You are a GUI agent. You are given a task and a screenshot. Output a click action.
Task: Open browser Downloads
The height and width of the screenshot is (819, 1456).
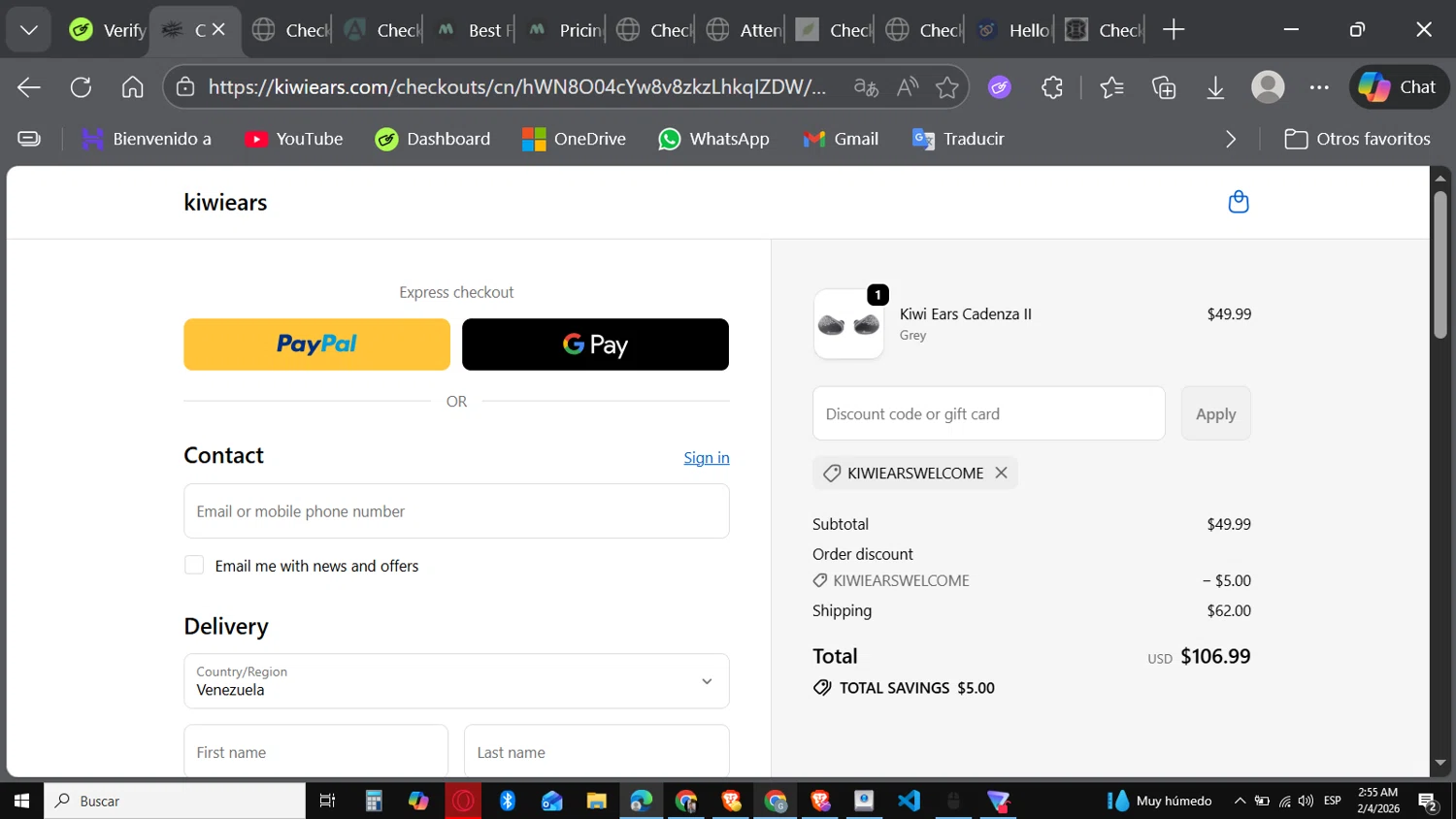(1215, 87)
